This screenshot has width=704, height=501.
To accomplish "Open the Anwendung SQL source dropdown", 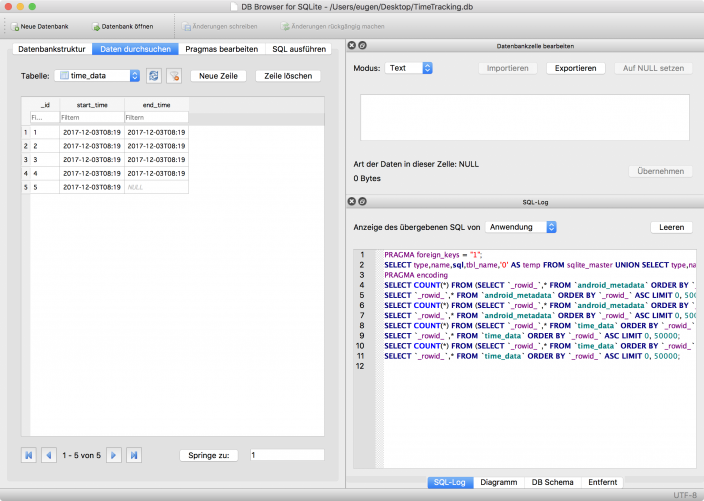I will click(521, 227).
